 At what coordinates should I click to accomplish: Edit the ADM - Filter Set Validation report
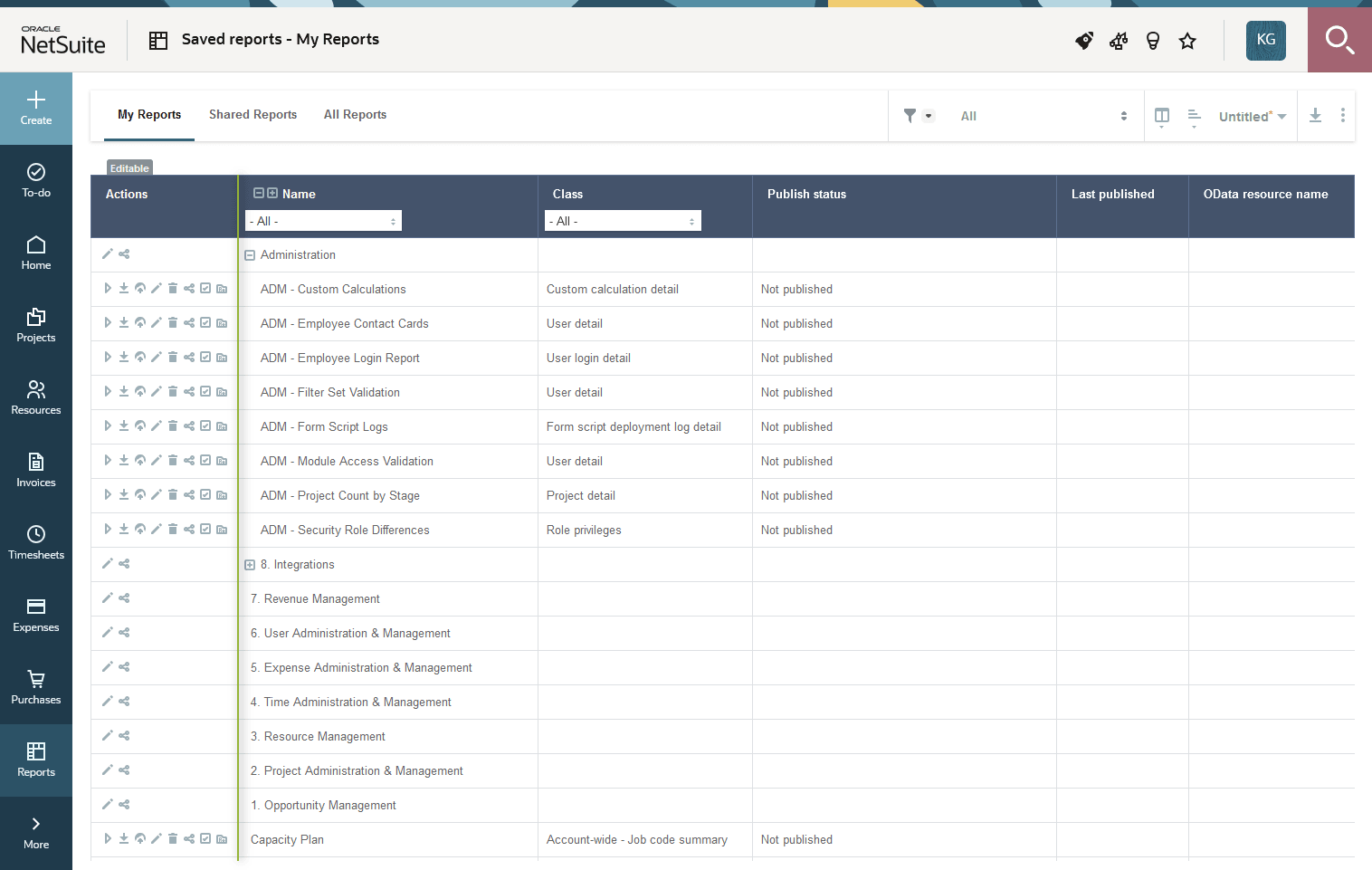coord(157,392)
